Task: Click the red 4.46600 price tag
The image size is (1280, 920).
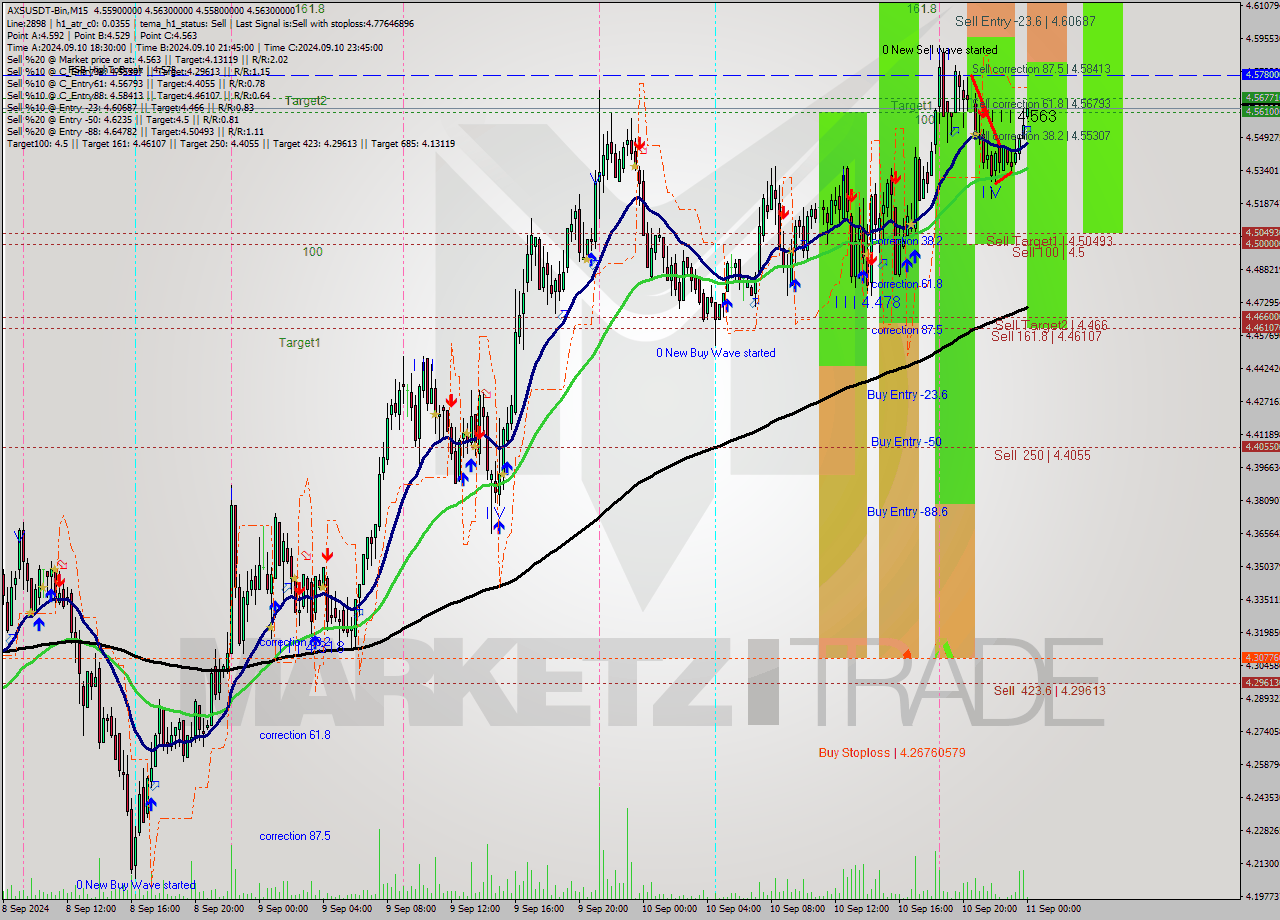Action: (1259, 316)
